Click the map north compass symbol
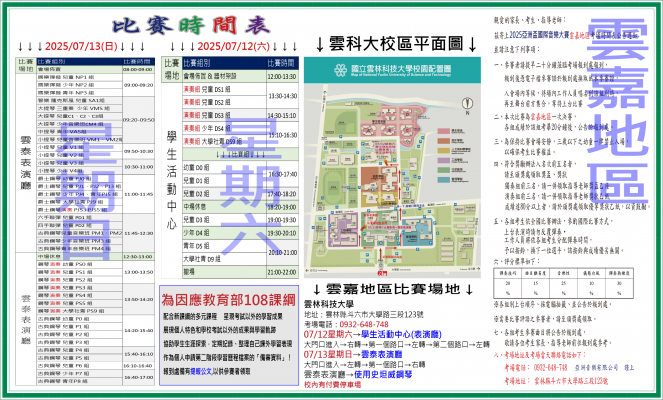The height and width of the screenshot is (400, 663). pyautogui.click(x=467, y=103)
